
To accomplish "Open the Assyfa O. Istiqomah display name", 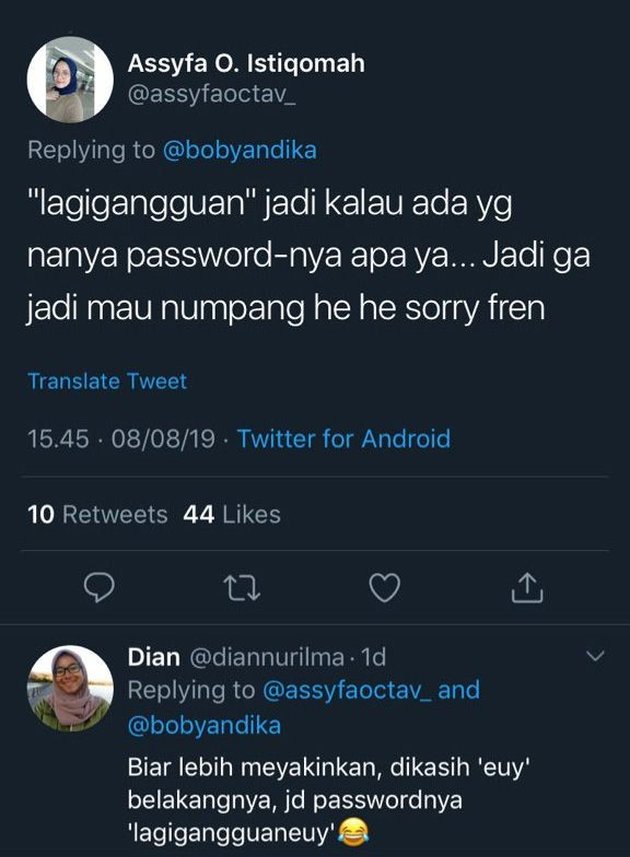I will click(246, 63).
